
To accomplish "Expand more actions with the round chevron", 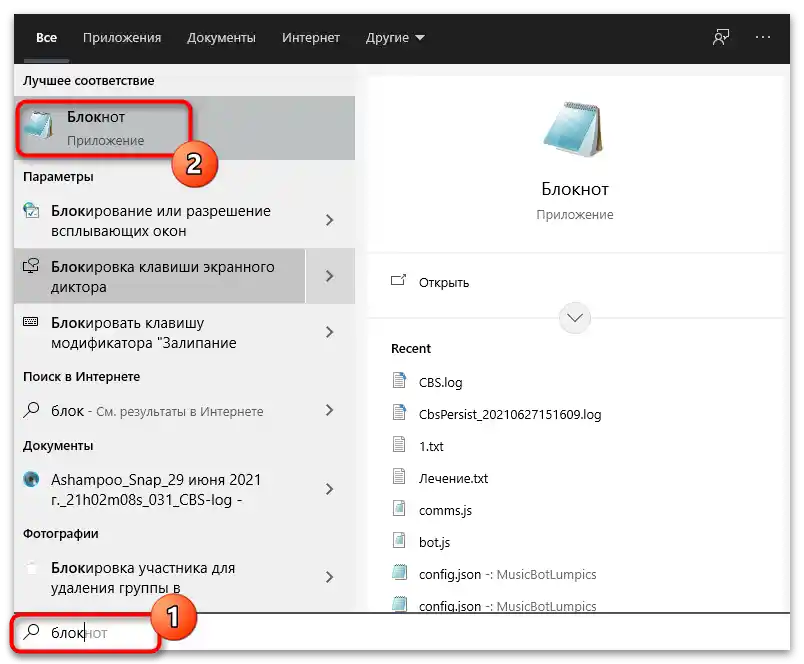I will [x=574, y=318].
